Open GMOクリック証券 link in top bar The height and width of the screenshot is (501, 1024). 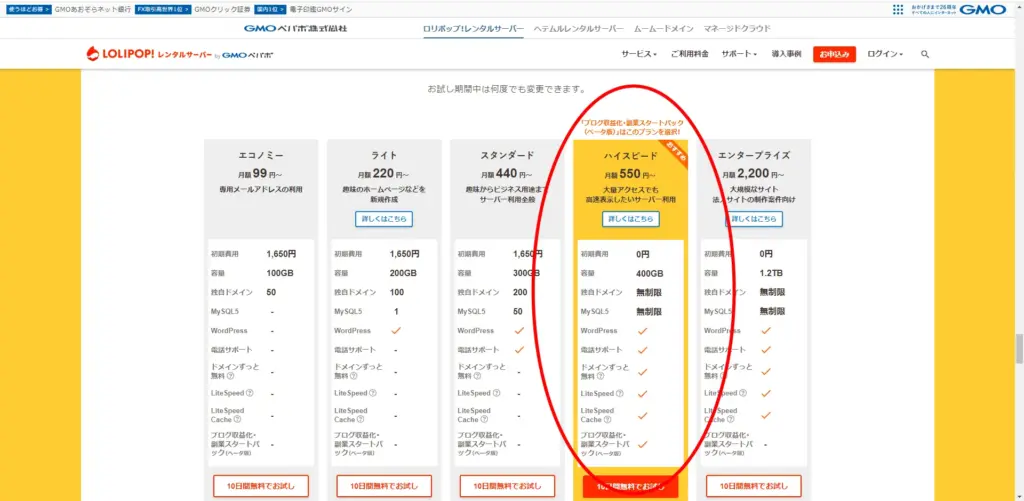222,10
